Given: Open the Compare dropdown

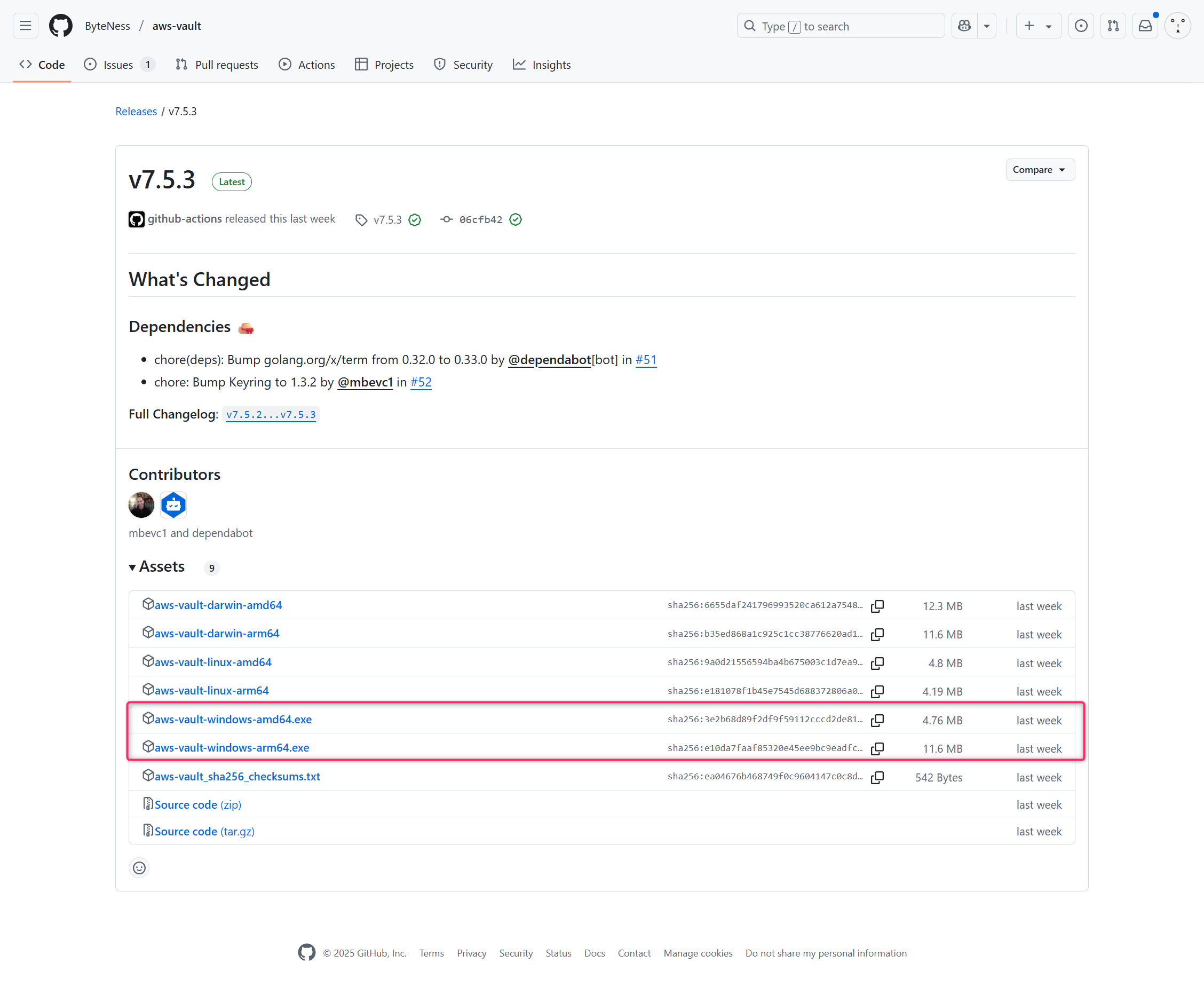Looking at the screenshot, I should coord(1040,170).
